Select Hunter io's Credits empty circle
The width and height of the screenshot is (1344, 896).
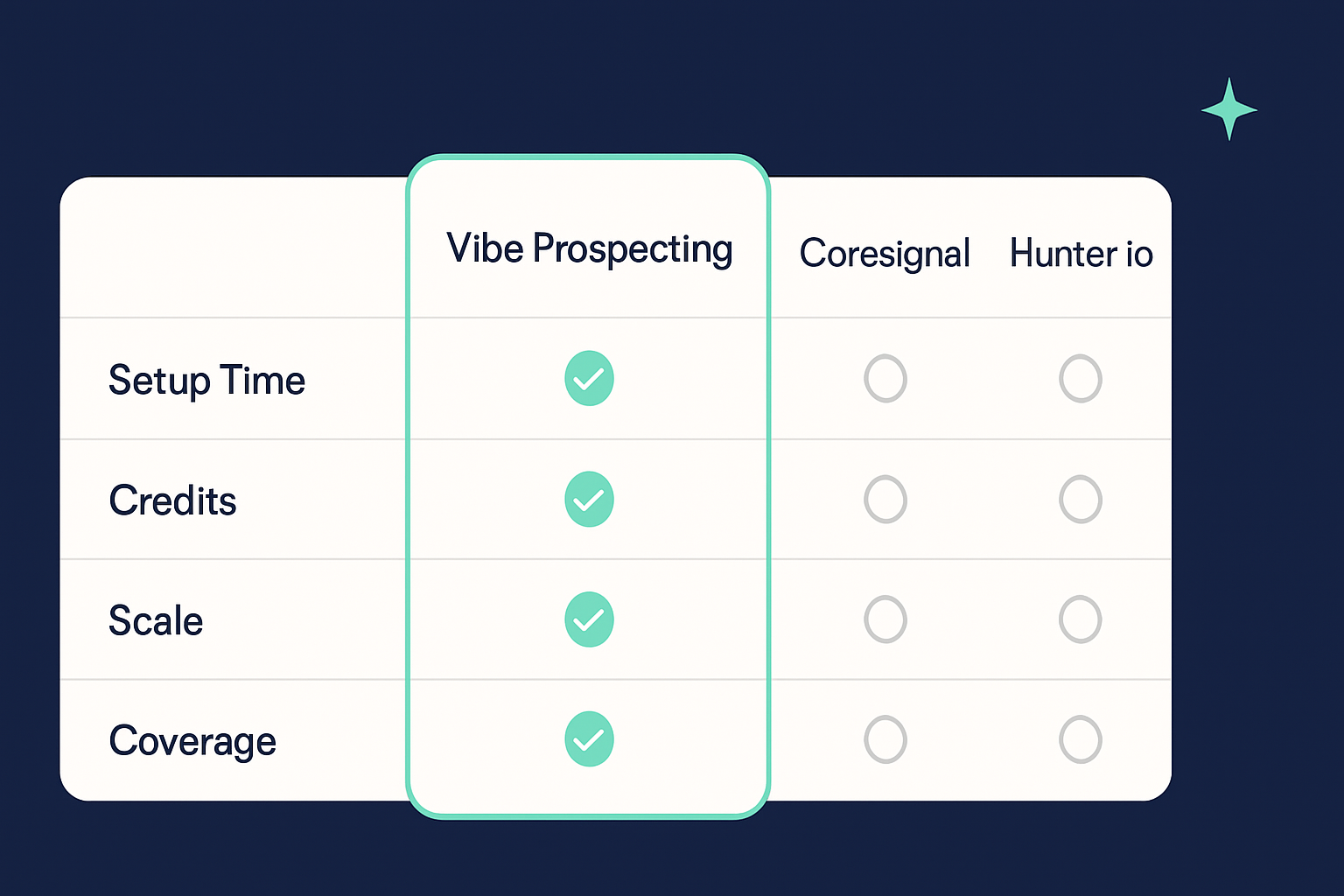(x=1081, y=499)
